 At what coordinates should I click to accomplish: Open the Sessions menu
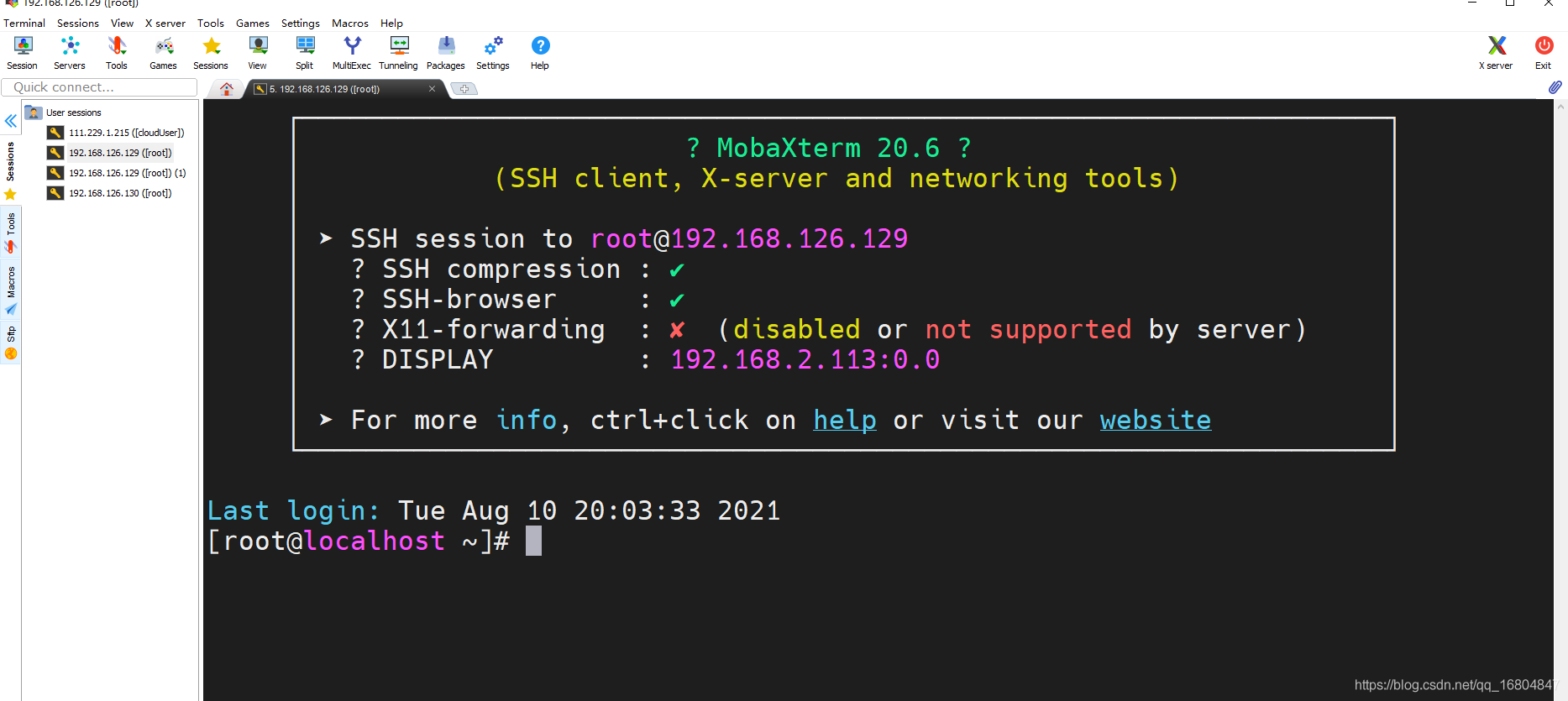78,23
